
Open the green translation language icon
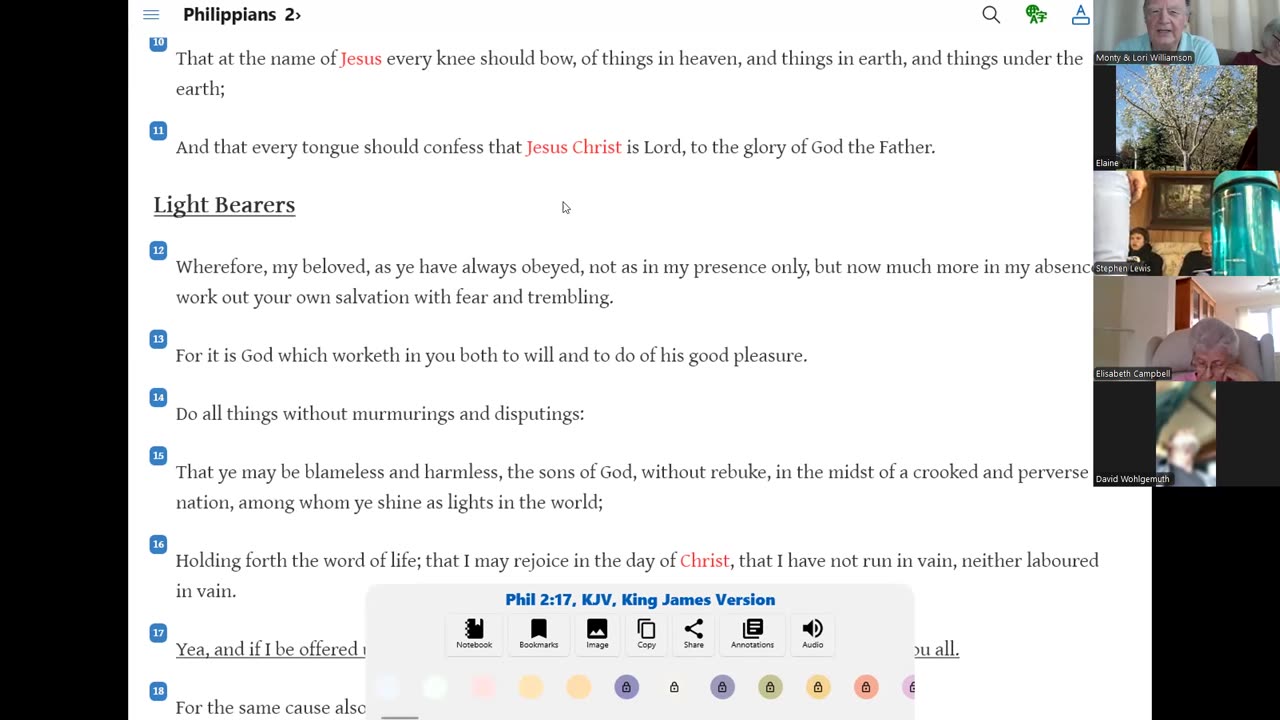click(x=1036, y=15)
